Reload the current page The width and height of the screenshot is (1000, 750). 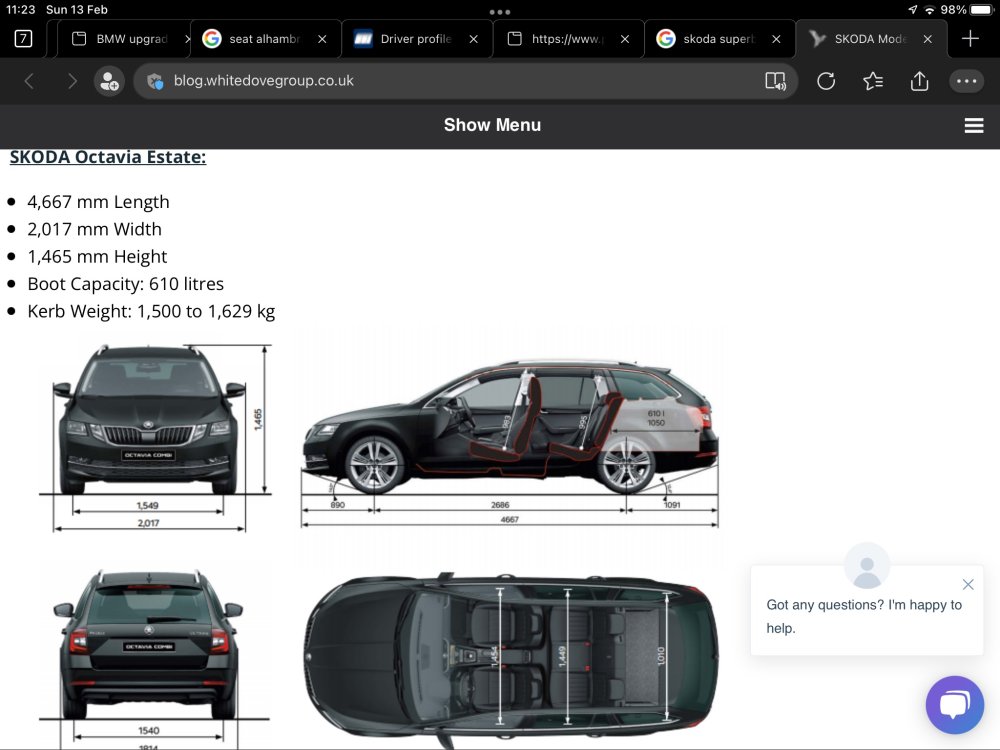click(826, 81)
